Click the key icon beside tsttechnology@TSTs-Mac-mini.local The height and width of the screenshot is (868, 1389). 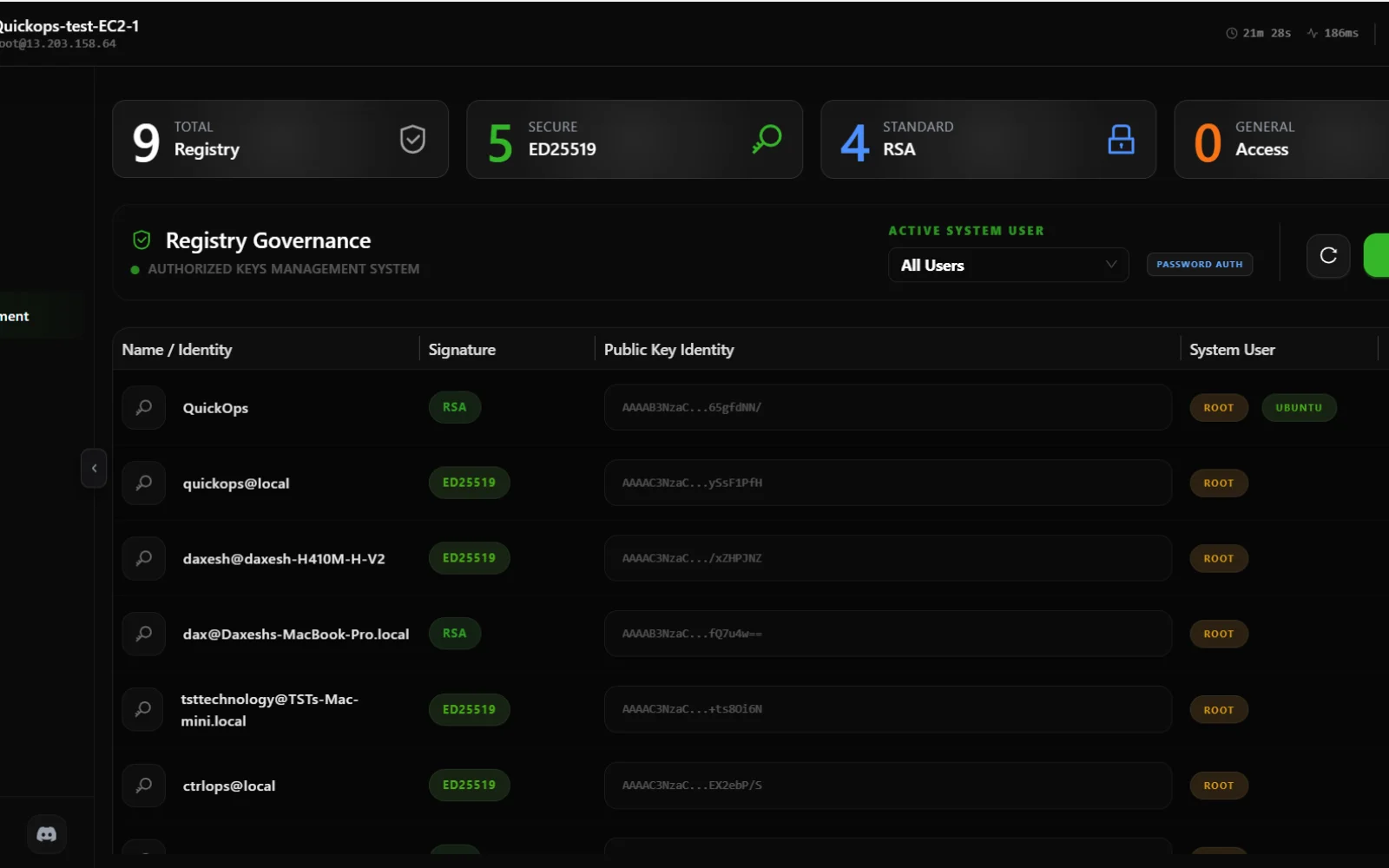(143, 709)
